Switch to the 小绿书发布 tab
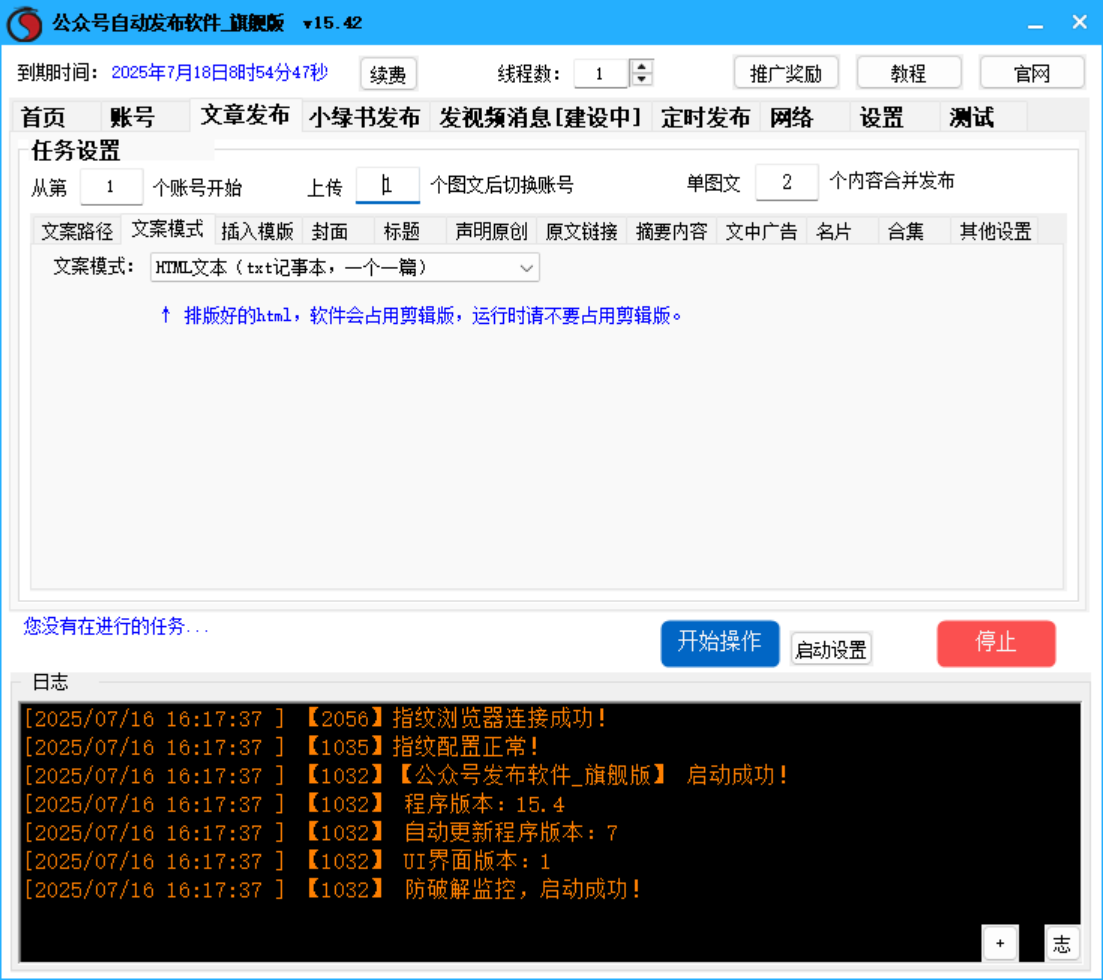Screen dimensions: 1103x980 [364, 117]
